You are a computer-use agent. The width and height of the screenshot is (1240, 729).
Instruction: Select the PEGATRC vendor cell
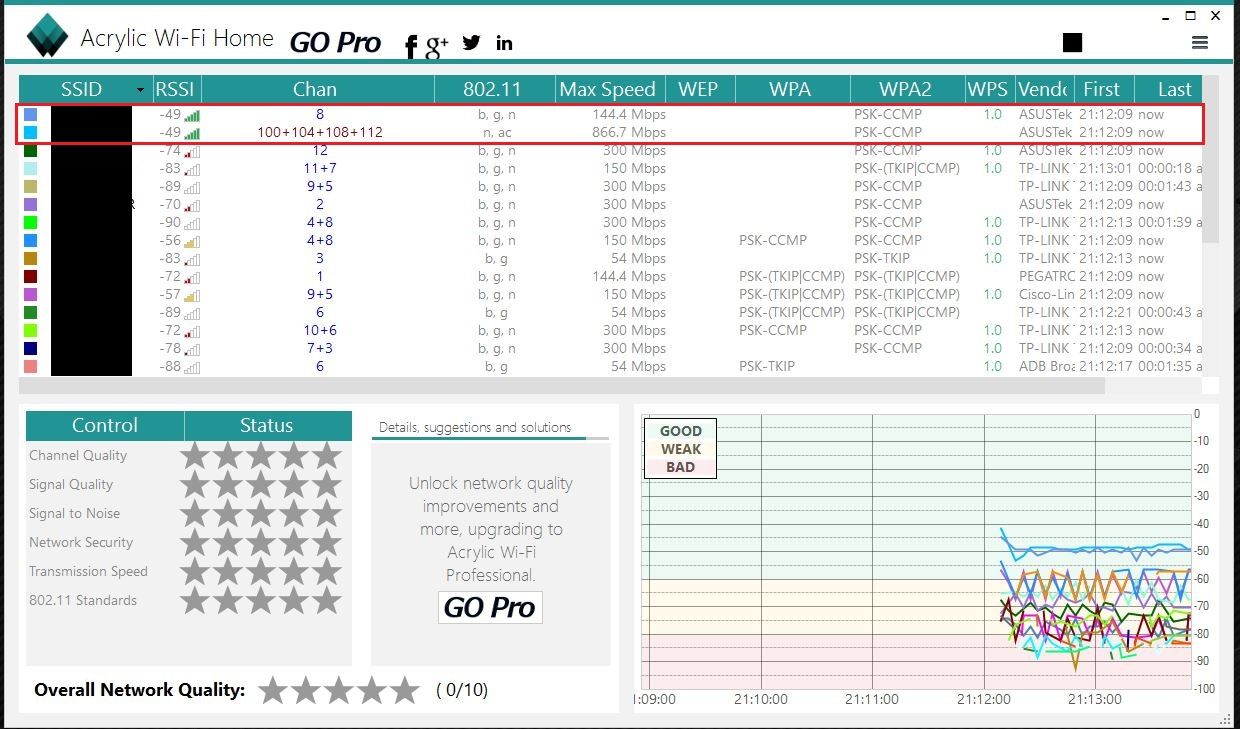point(1044,276)
